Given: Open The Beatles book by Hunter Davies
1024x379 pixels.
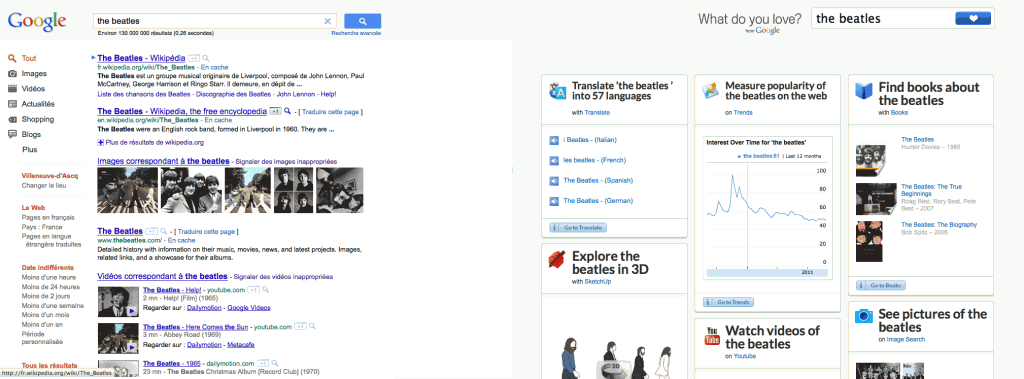Looking at the screenshot, I should point(917,139).
